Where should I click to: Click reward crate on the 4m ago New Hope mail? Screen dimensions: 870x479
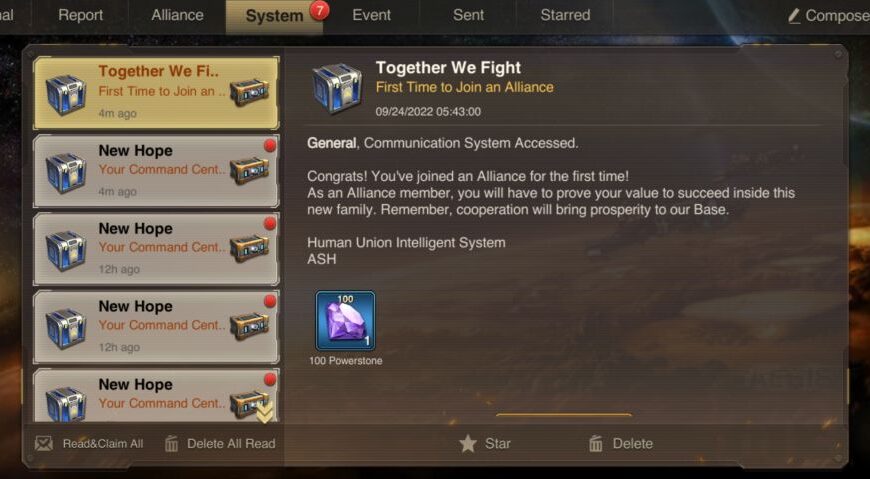249,170
